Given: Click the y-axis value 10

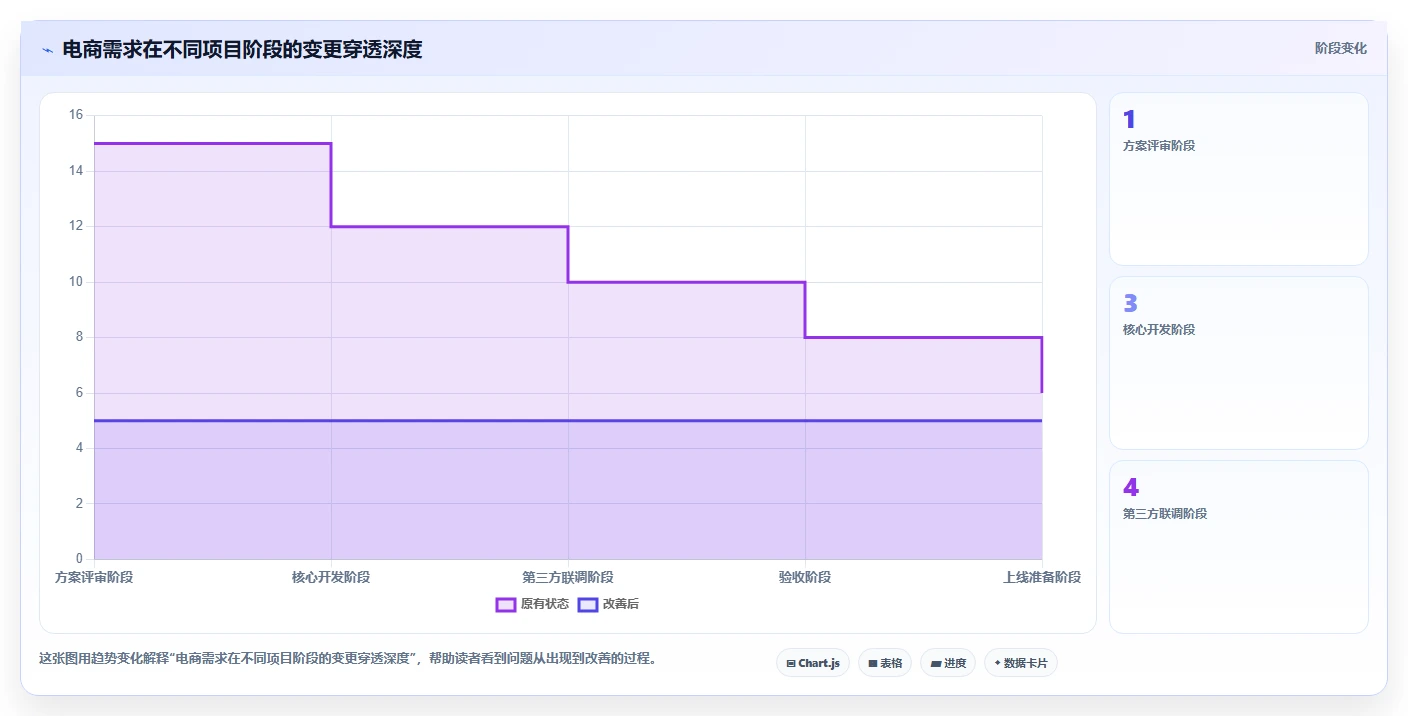Looking at the screenshot, I should point(76,282).
